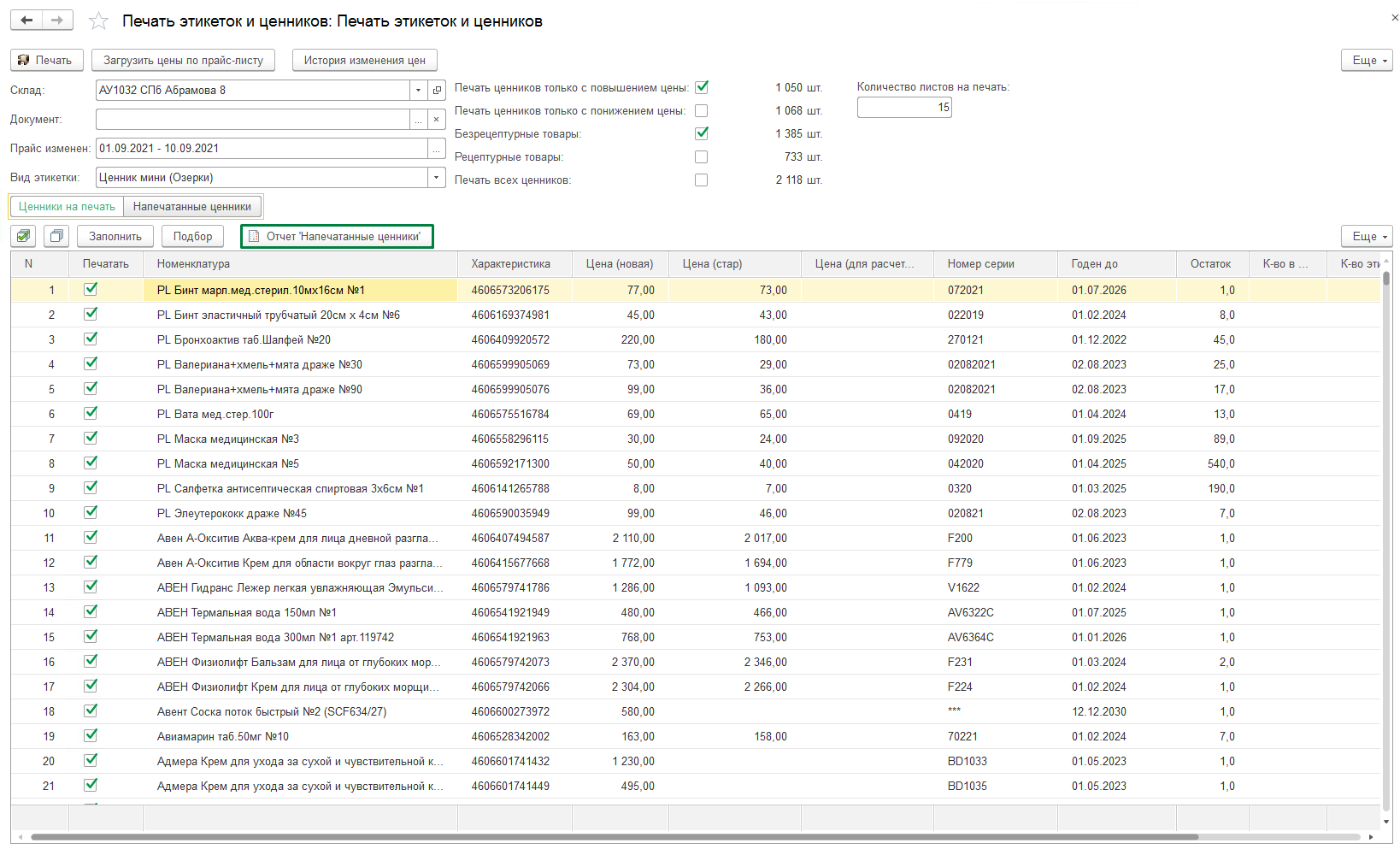Go forward using the right arrow
This screenshot has height=849, width=1400.
point(57,21)
